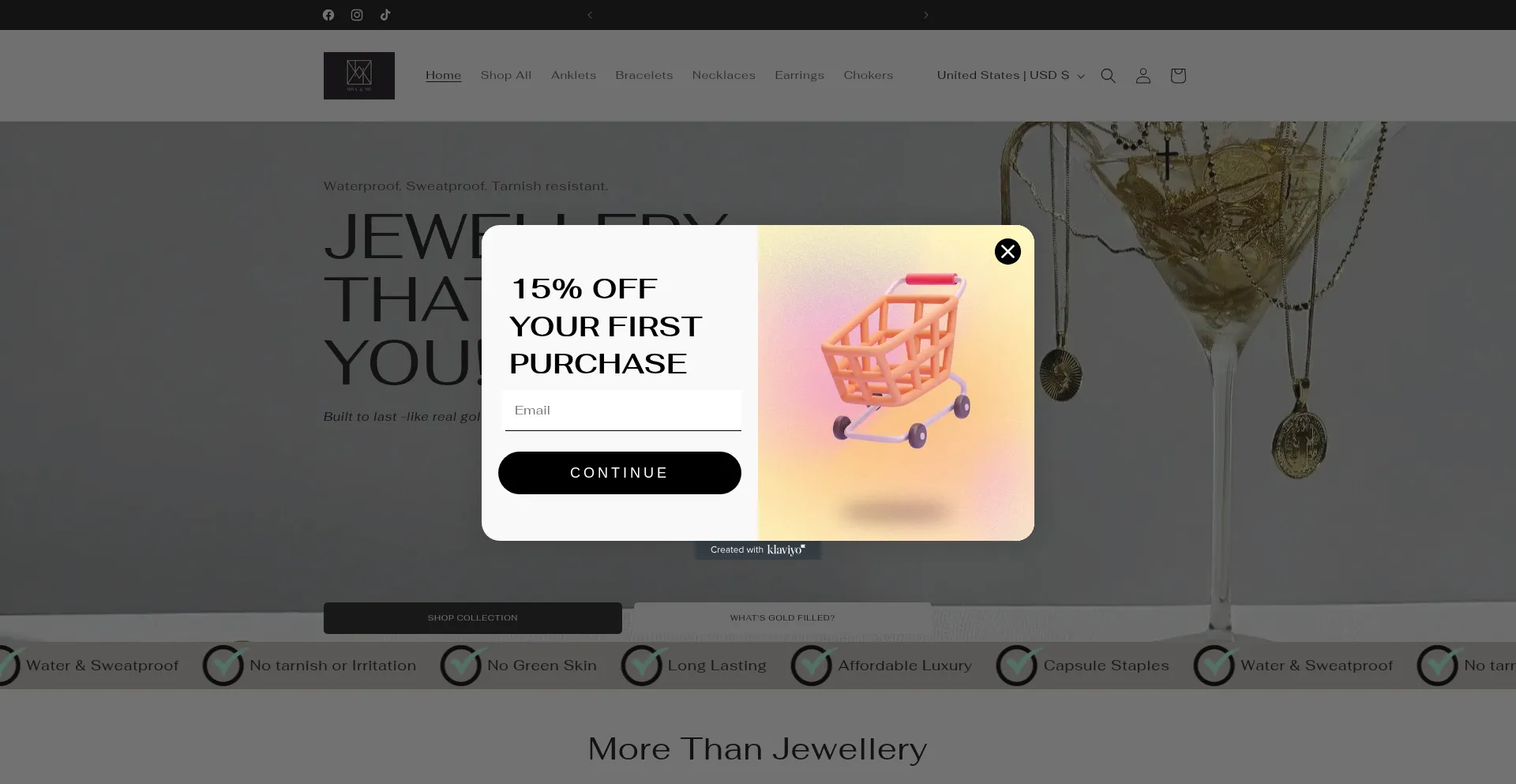Focus the Email input field
The height and width of the screenshot is (784, 1516).
tap(623, 411)
